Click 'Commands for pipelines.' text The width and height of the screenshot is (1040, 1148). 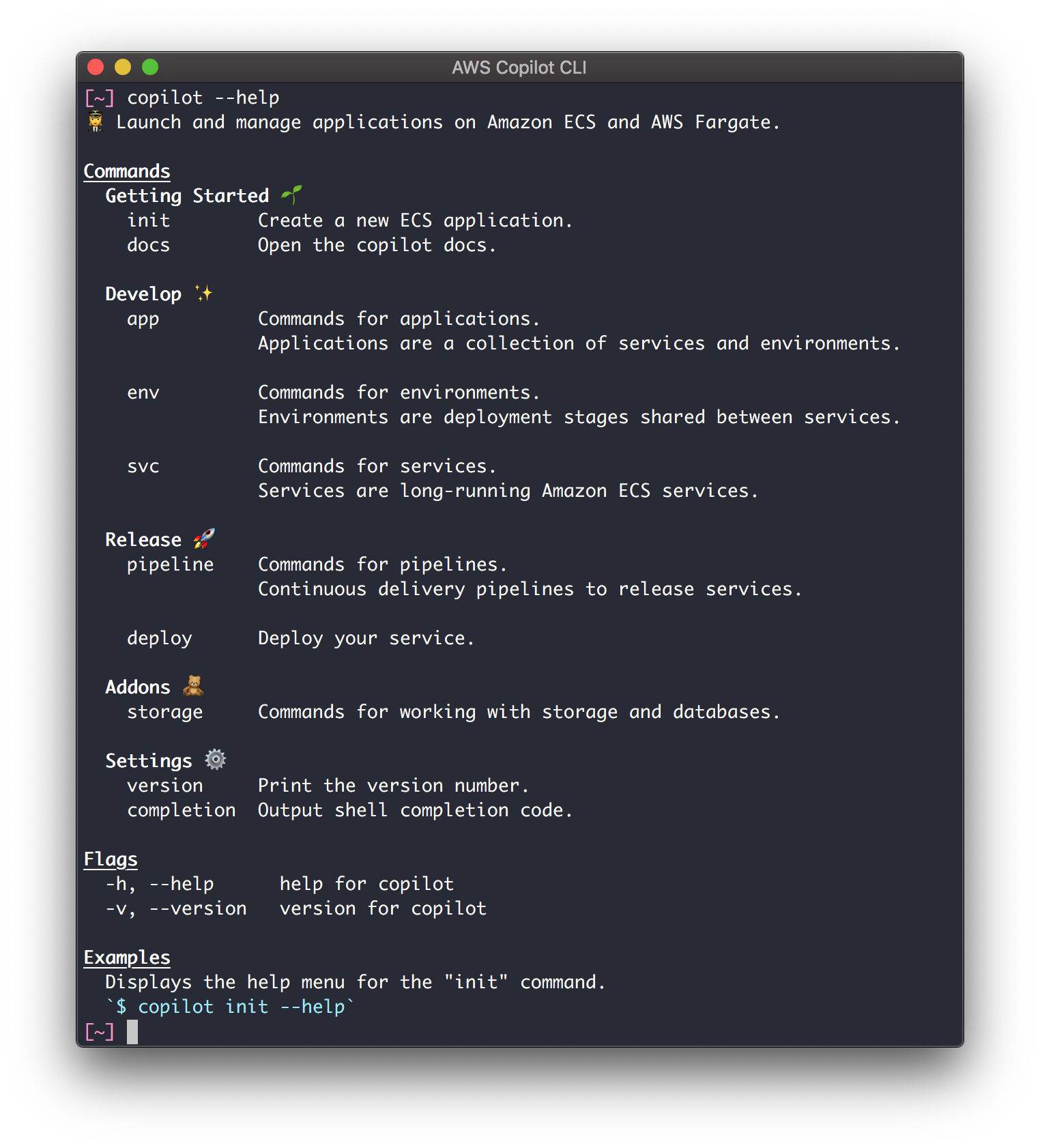click(382, 564)
